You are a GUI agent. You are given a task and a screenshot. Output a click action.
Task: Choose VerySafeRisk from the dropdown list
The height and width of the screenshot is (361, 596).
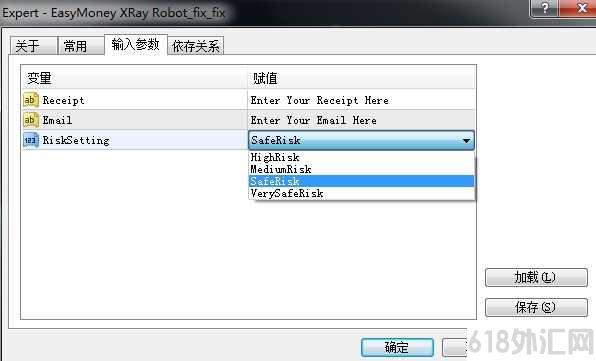[x=361, y=193]
